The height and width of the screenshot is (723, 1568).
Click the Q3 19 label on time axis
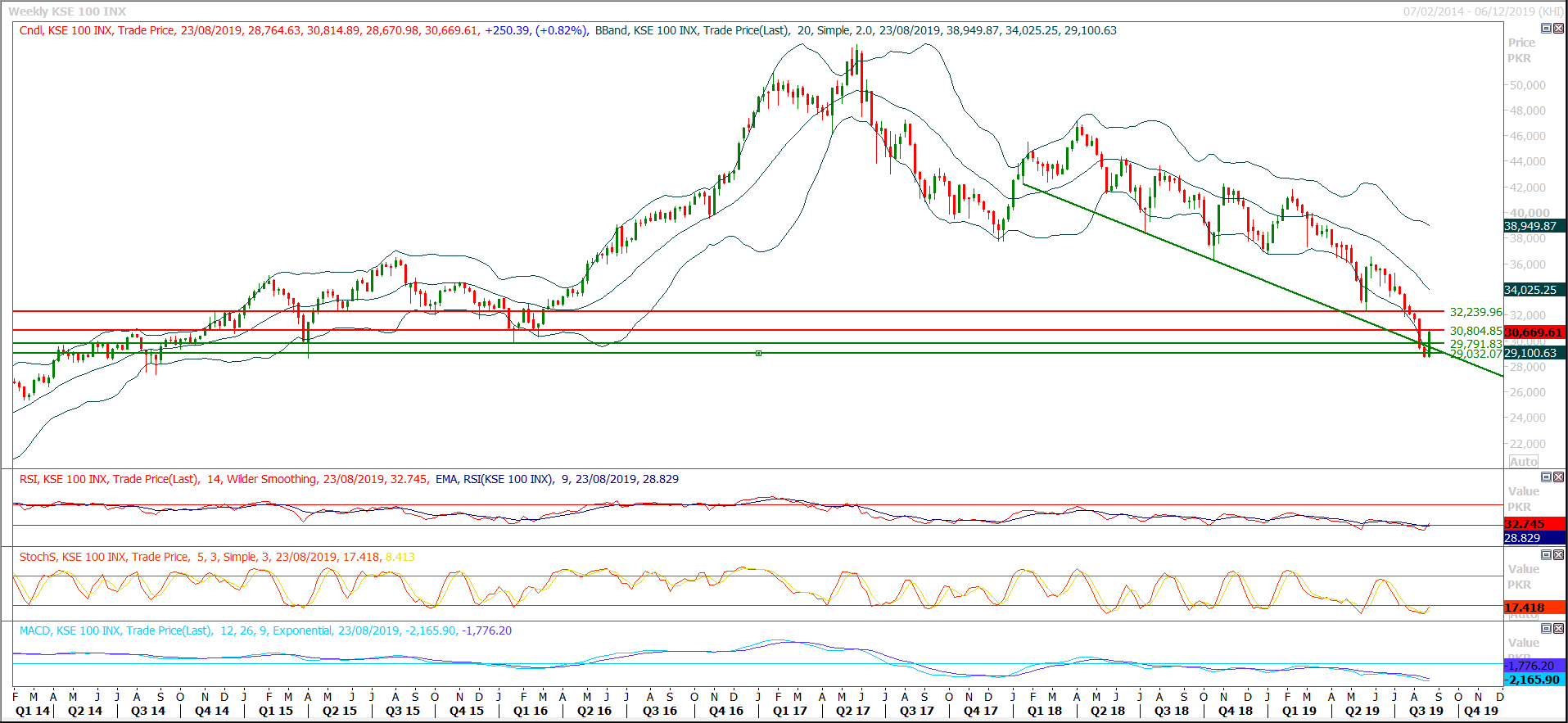coord(1426,711)
